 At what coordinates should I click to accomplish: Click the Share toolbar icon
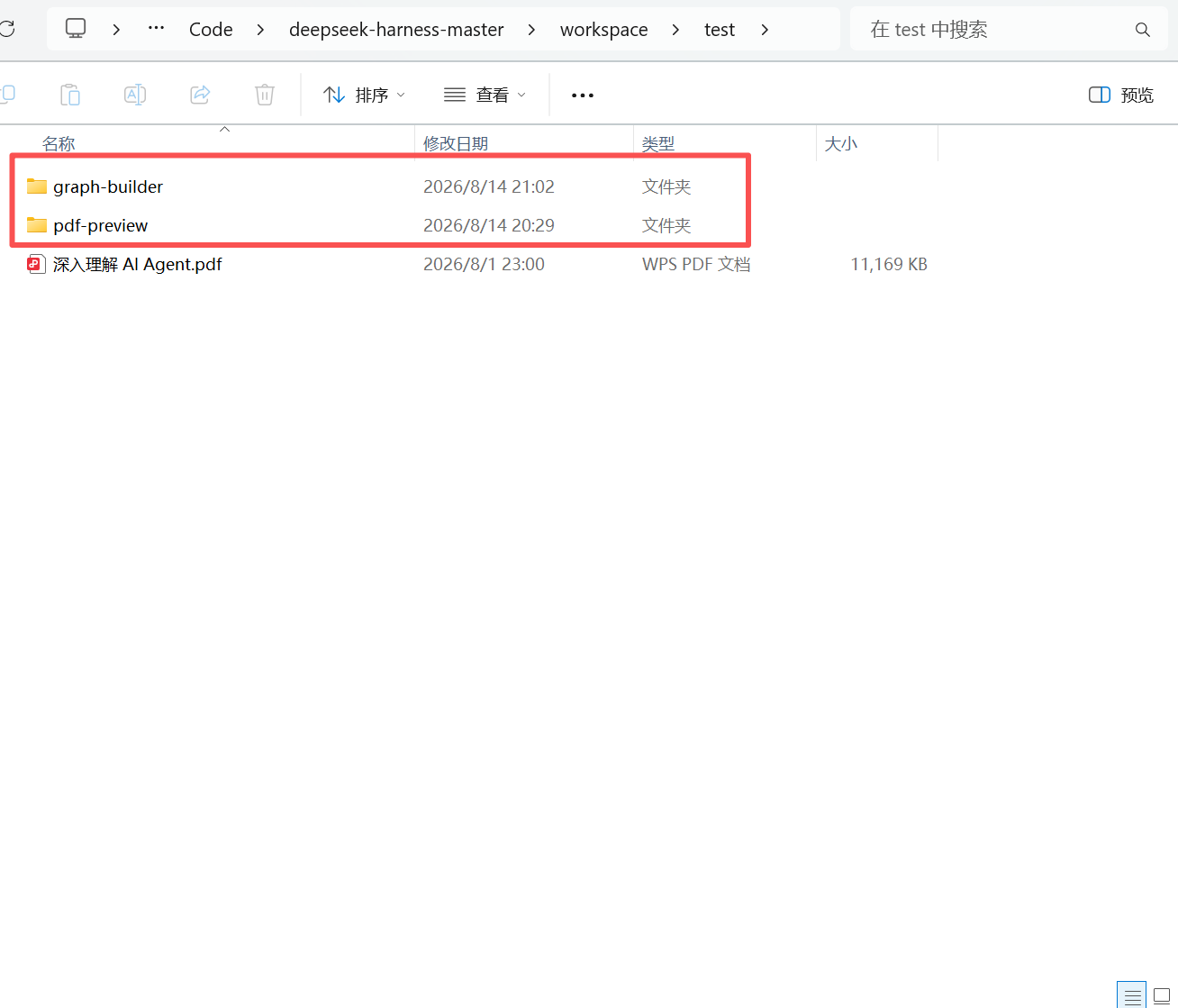point(200,94)
